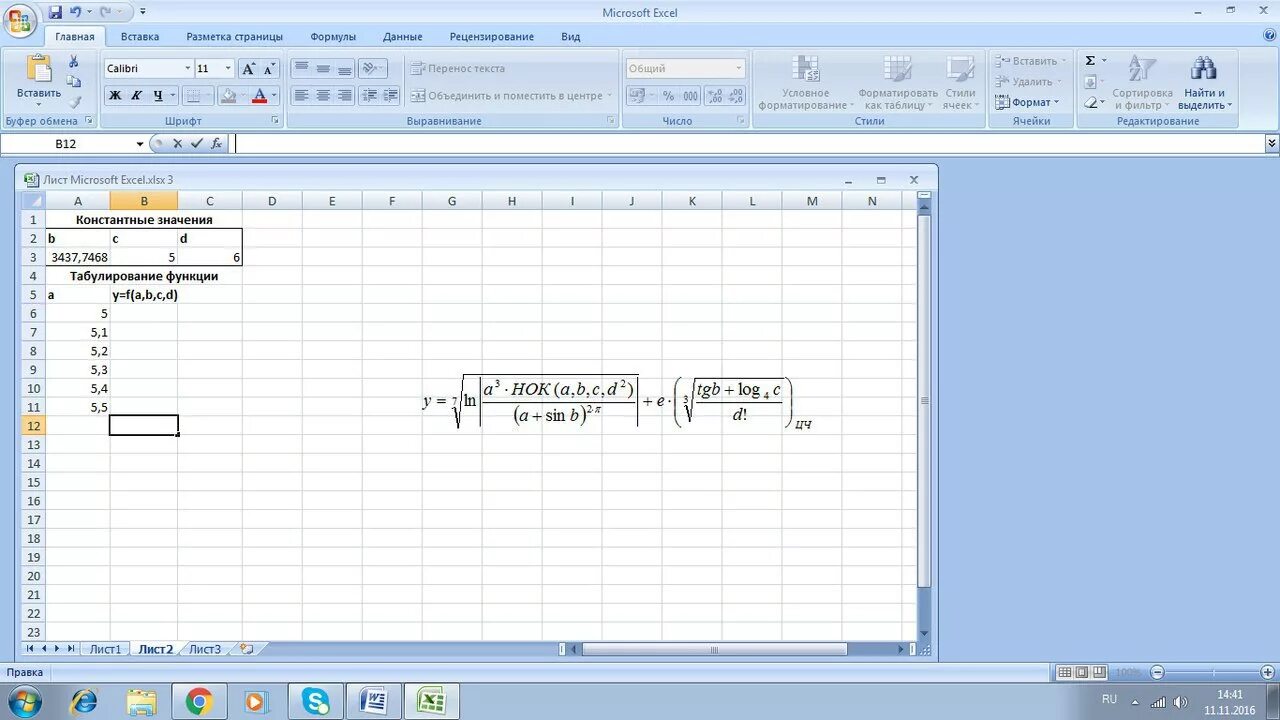This screenshot has height=720, width=1280.
Task: Click the Cut scissors icon
Action: (x=73, y=62)
